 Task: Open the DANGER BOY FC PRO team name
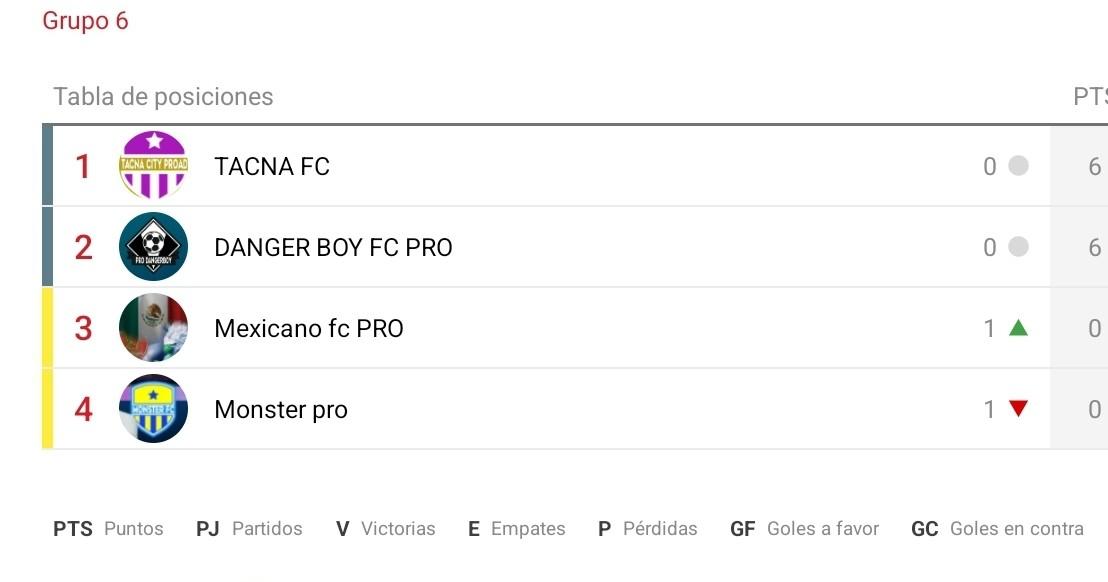point(333,247)
